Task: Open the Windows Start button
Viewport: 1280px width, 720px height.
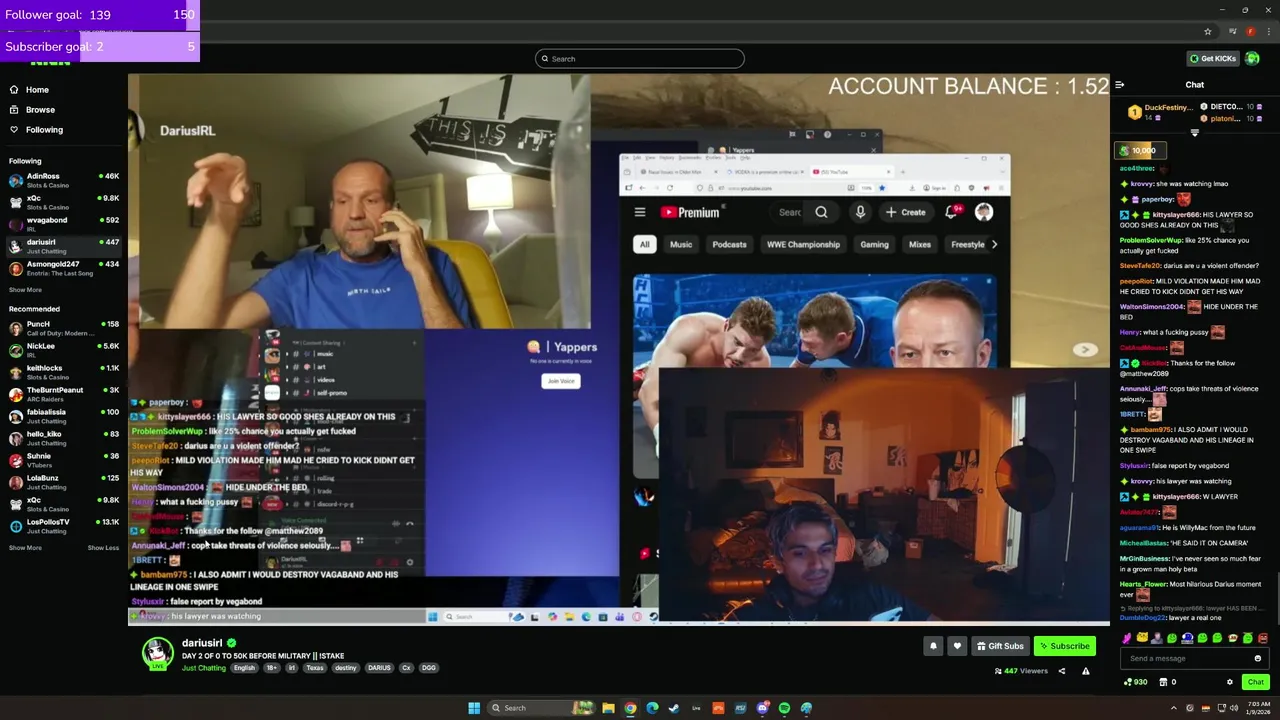Action: pos(474,708)
